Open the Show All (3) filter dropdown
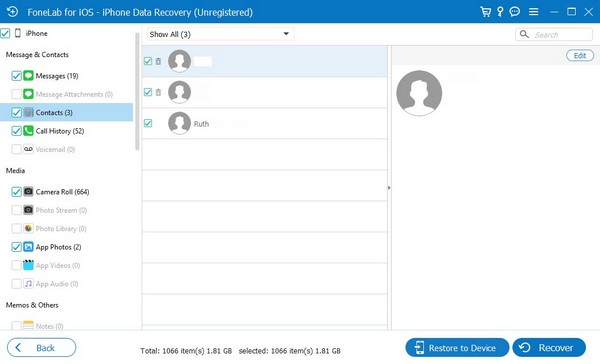The image size is (600, 364). click(220, 34)
